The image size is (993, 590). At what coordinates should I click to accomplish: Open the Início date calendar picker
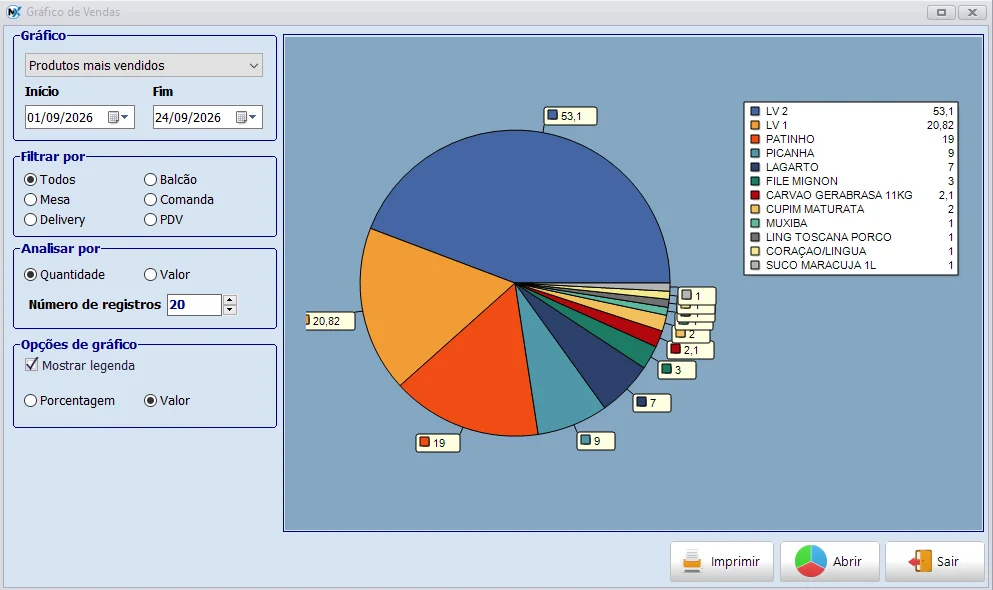point(118,117)
